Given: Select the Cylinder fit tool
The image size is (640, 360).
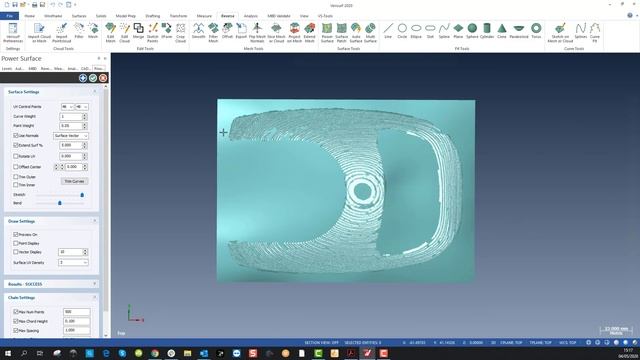Looking at the screenshot, I should (487, 31).
